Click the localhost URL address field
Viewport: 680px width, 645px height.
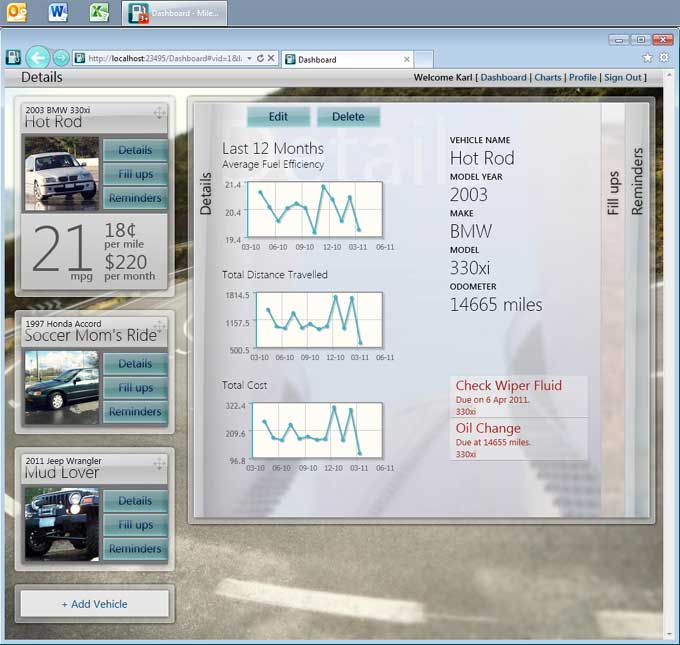click(165, 58)
